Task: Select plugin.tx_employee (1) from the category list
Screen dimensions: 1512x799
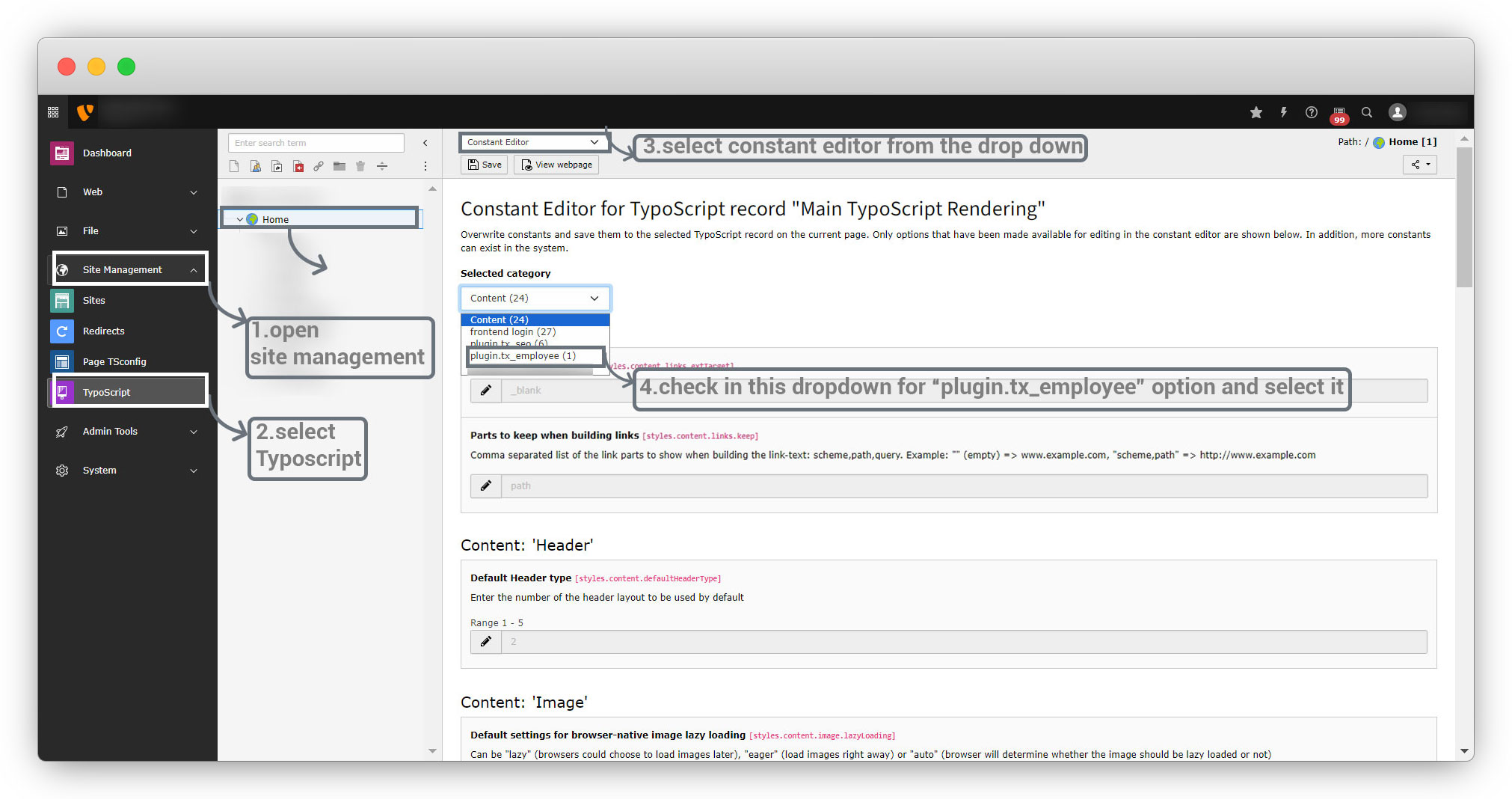Action: point(523,356)
